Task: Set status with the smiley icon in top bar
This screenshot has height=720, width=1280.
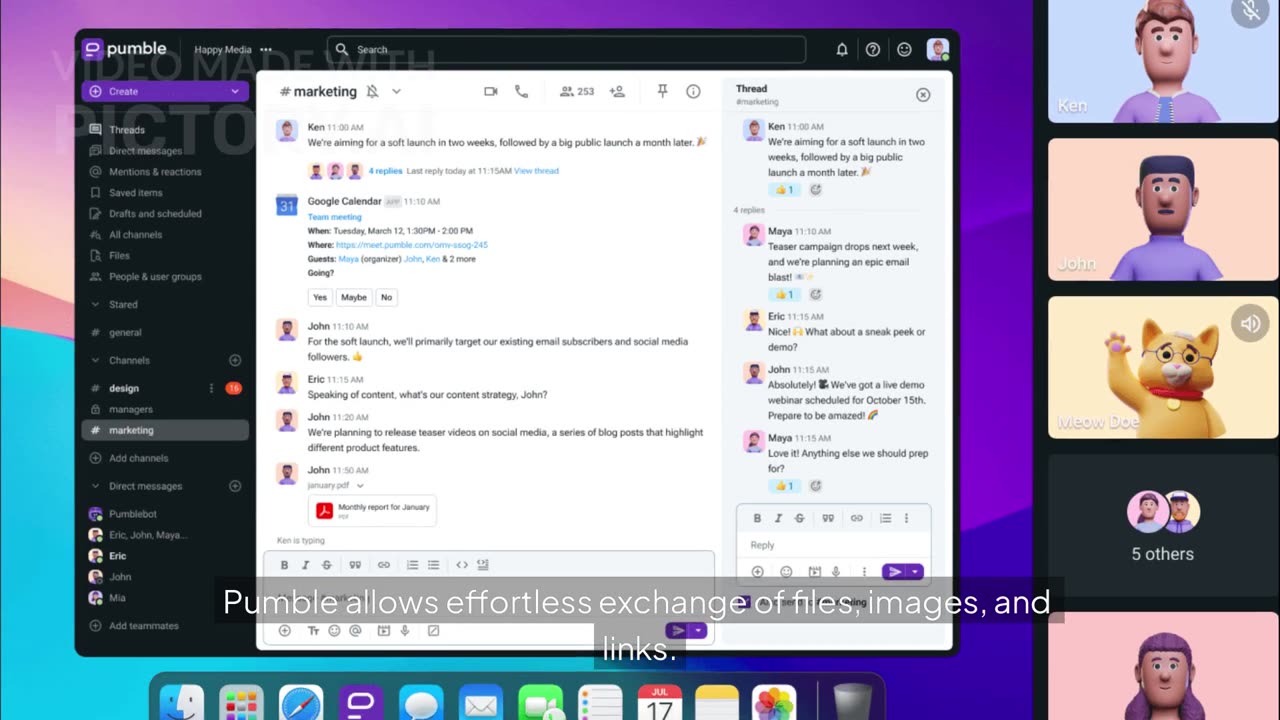Action: (904, 49)
